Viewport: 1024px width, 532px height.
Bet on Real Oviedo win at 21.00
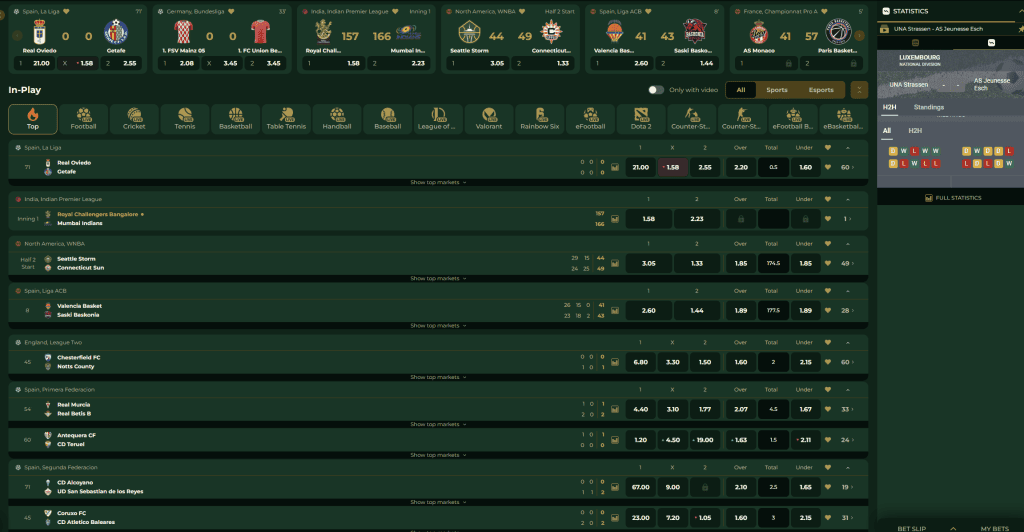coord(641,167)
